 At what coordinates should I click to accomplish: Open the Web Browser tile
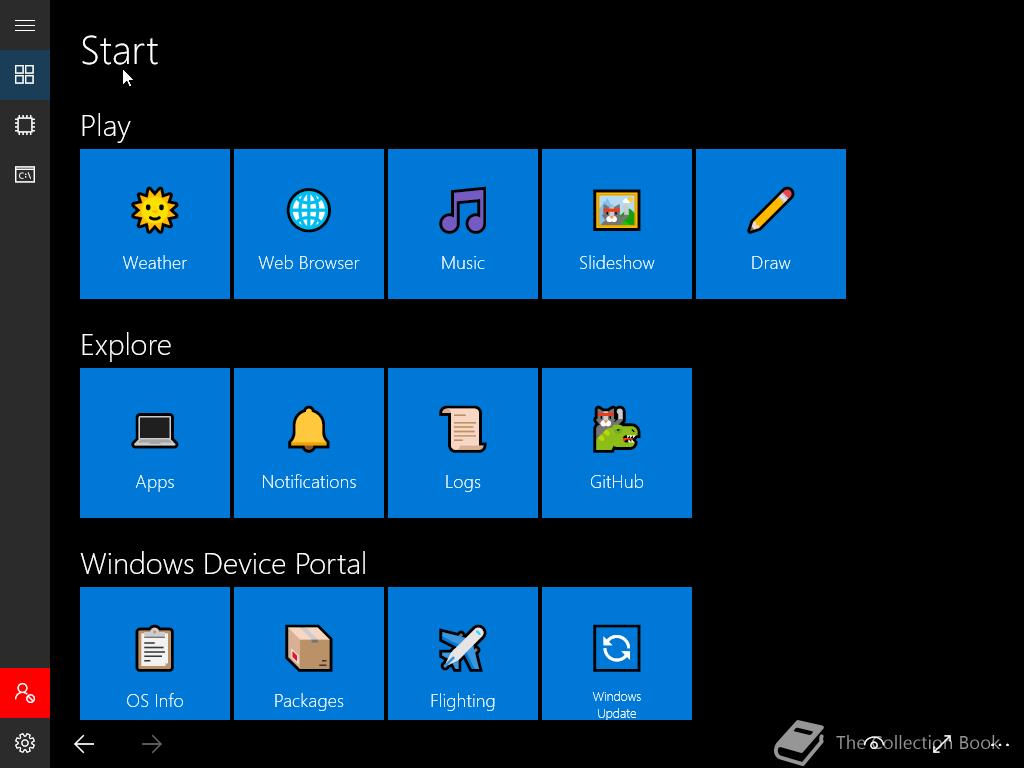pyautogui.click(x=309, y=224)
